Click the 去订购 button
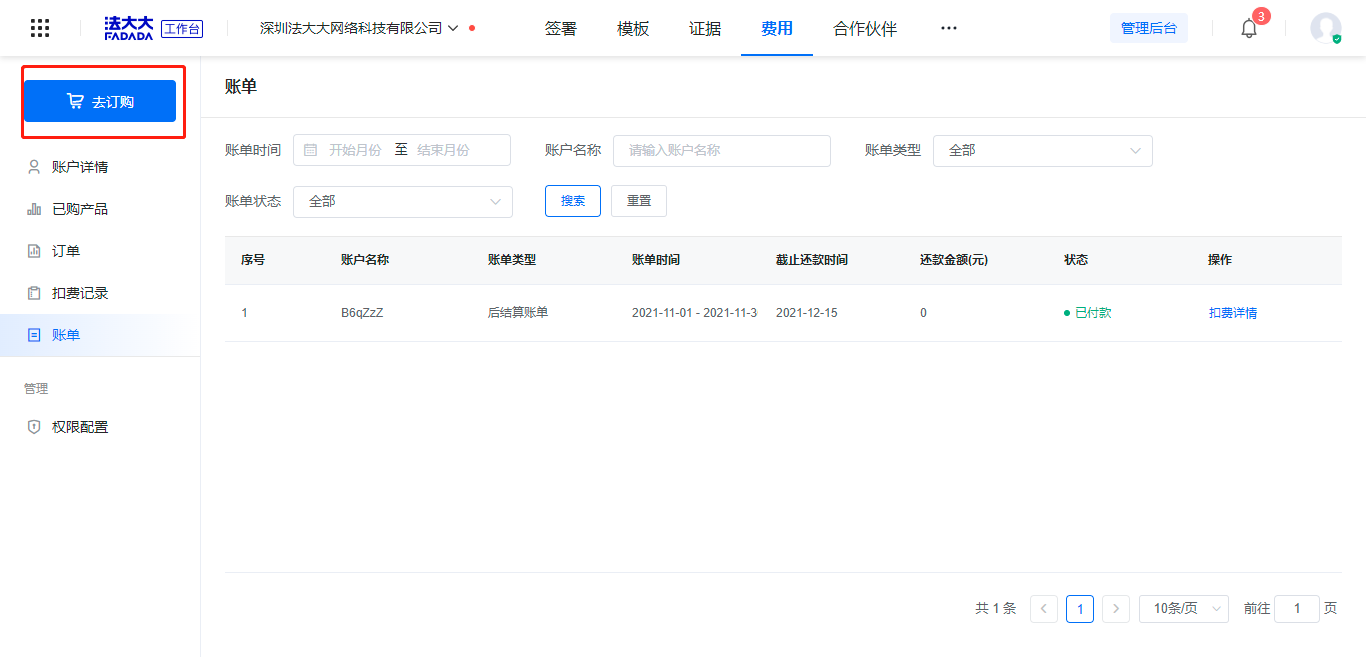Viewport: 1366px width, 657px height. click(100, 101)
